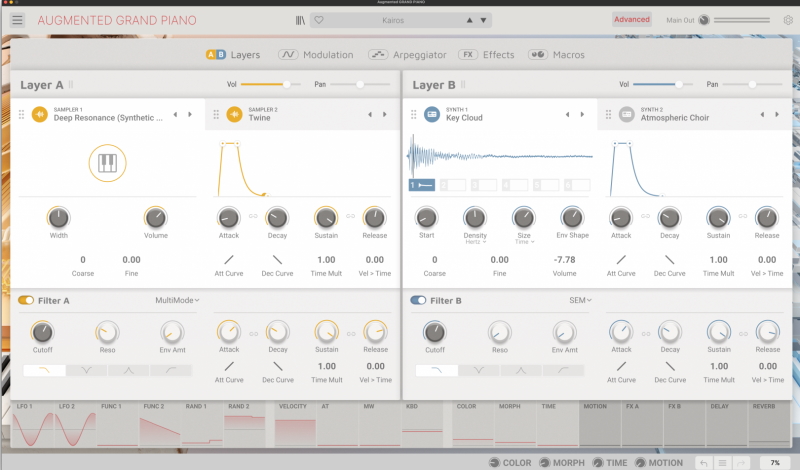Select Filter A notch filter shape
800x470 pixels.
(86, 370)
